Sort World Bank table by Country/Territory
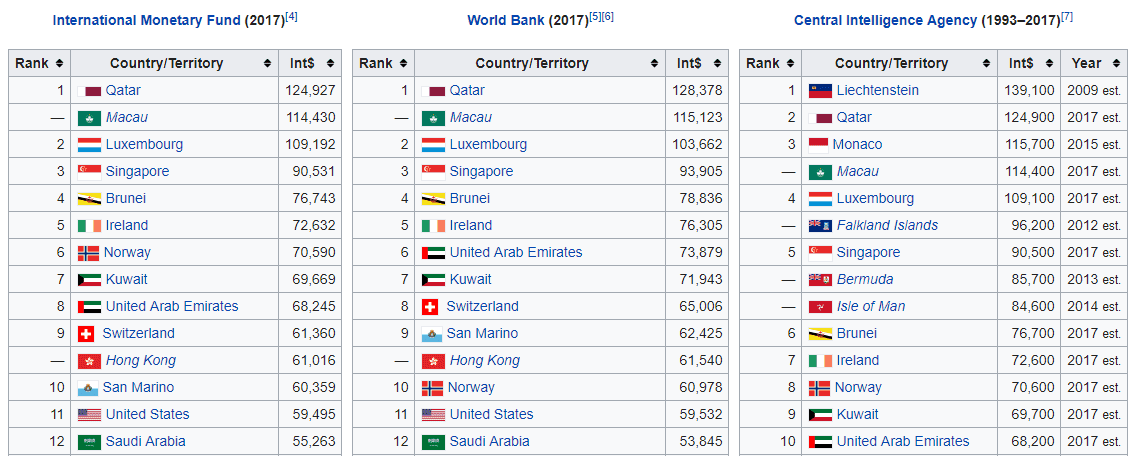This screenshot has height=456, width=1135. 540,63
